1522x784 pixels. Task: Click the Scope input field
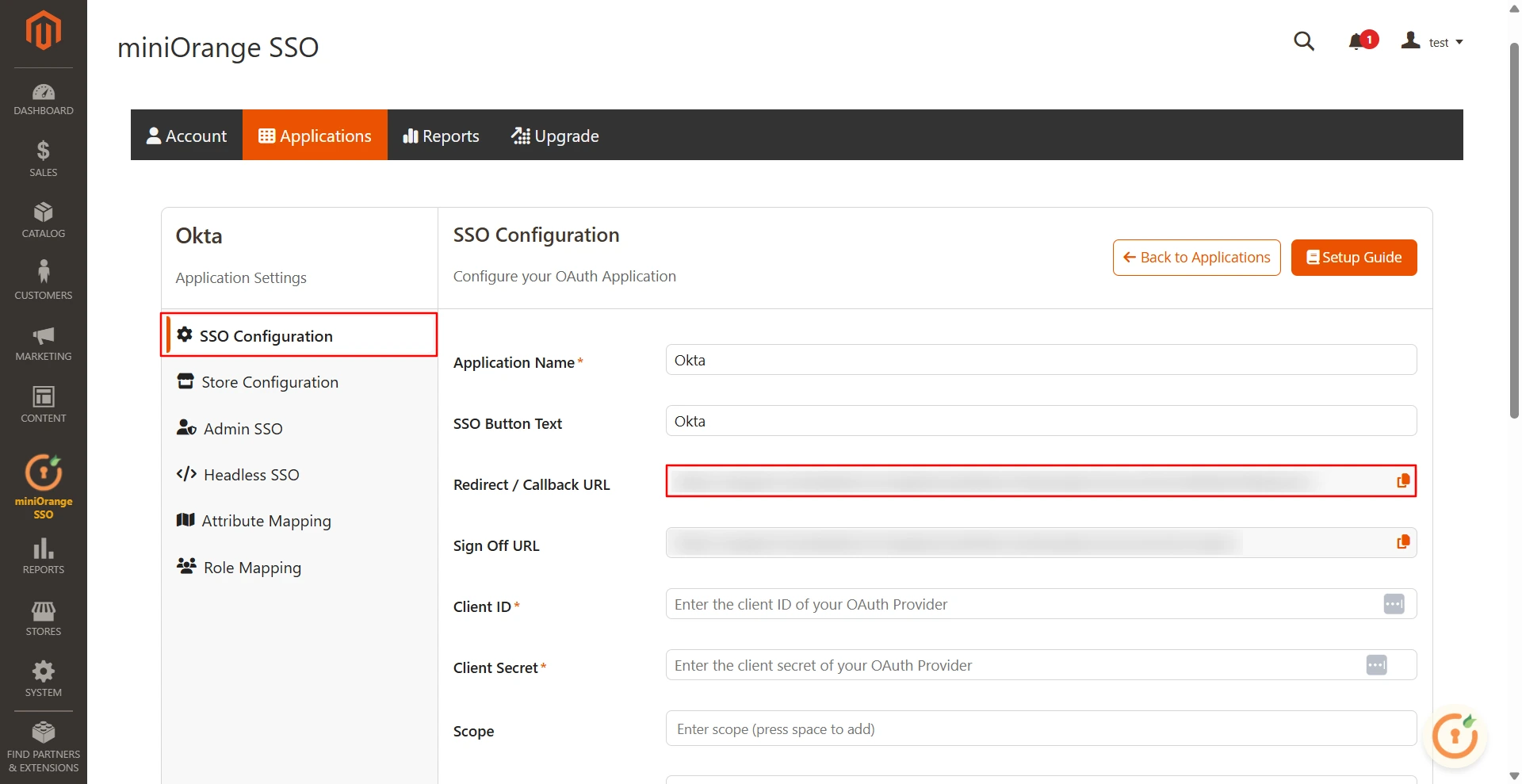coord(951,729)
